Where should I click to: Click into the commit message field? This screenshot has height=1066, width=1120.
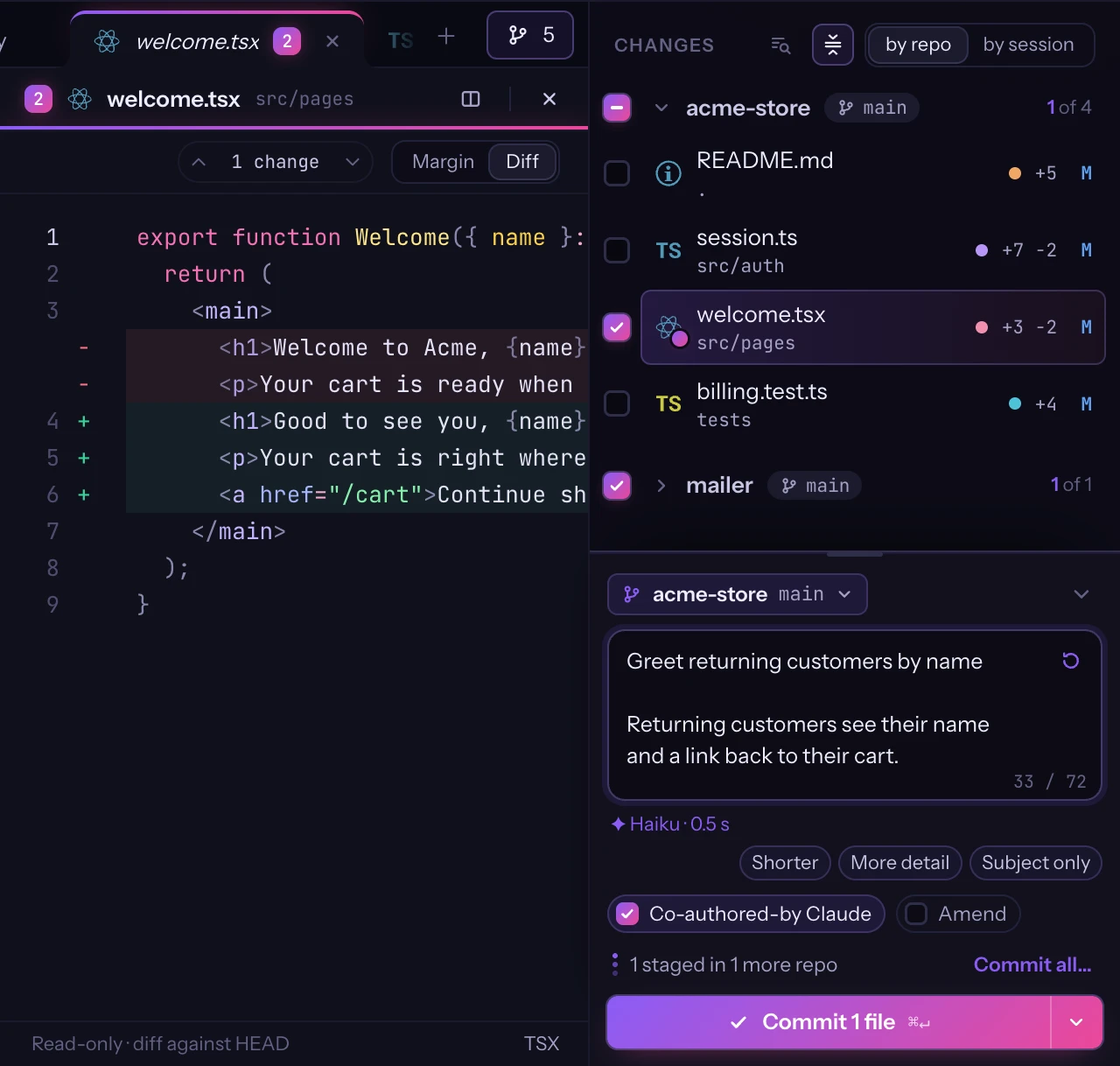(x=854, y=715)
